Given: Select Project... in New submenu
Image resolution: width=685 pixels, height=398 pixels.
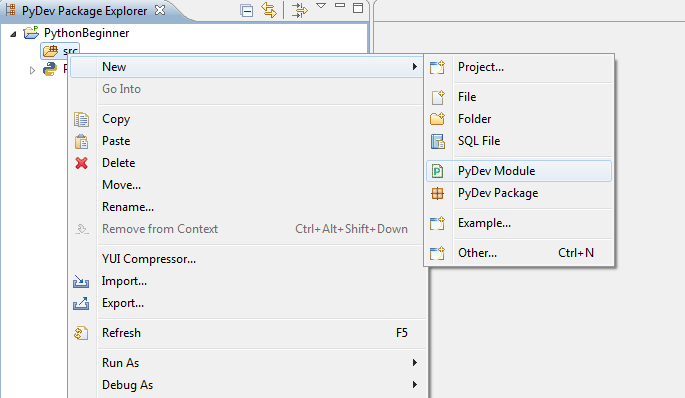Looking at the screenshot, I should coord(481,67).
